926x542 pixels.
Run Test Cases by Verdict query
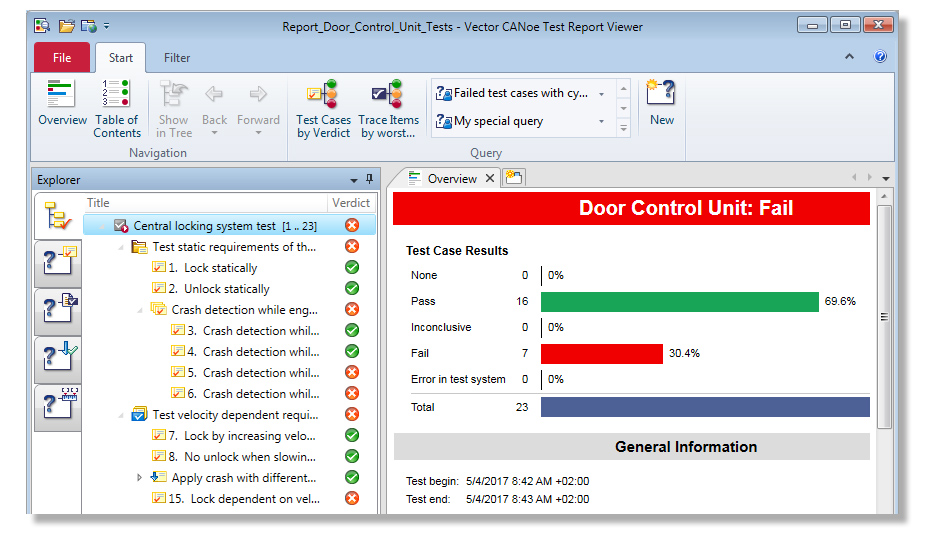point(323,109)
